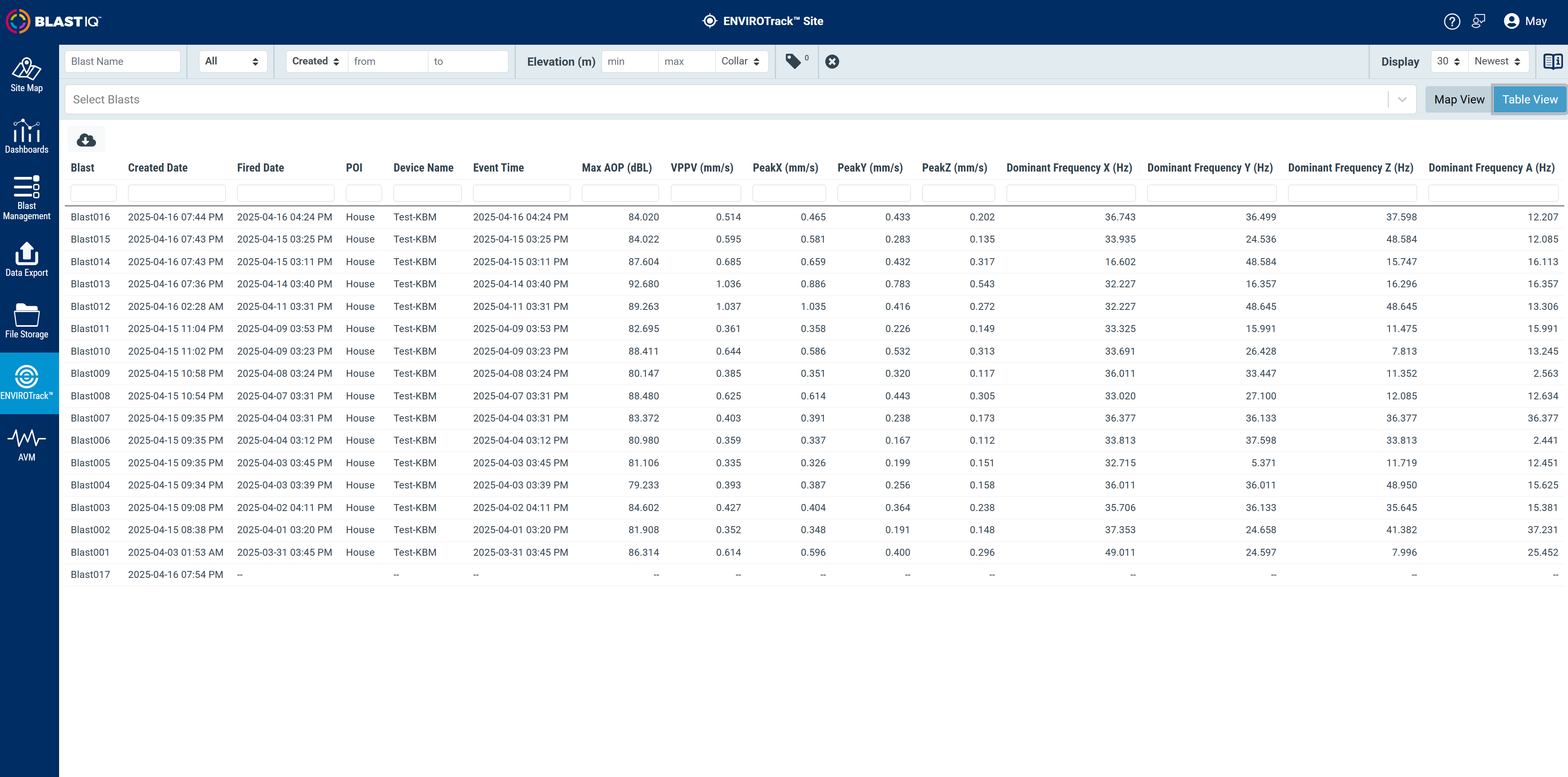This screenshot has height=777, width=1568.
Task: Sort by the Event Time column header
Action: pos(499,168)
